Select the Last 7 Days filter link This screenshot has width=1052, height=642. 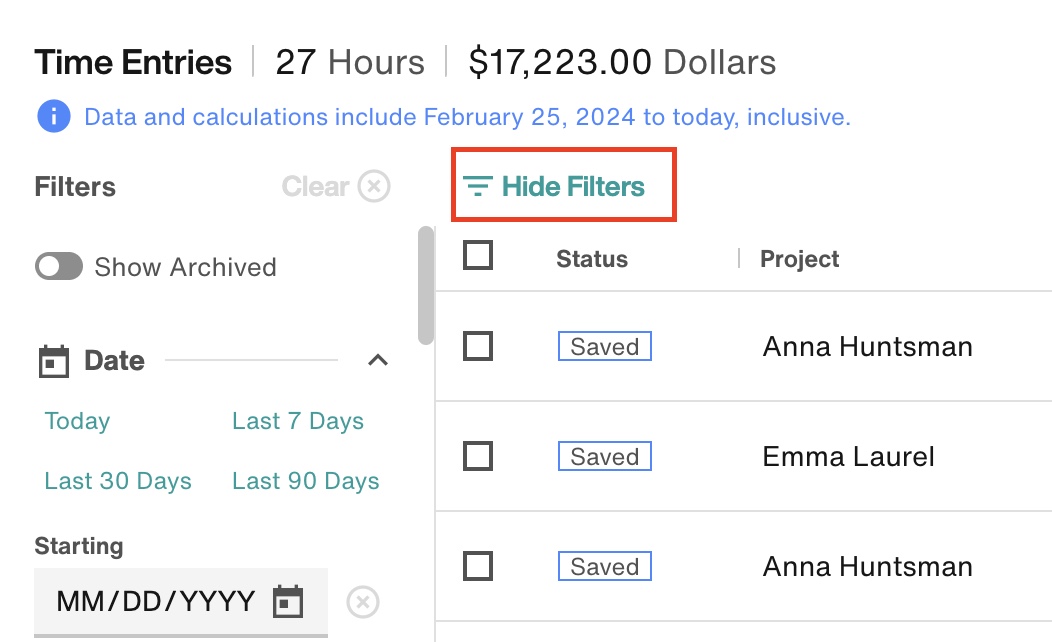tap(297, 421)
